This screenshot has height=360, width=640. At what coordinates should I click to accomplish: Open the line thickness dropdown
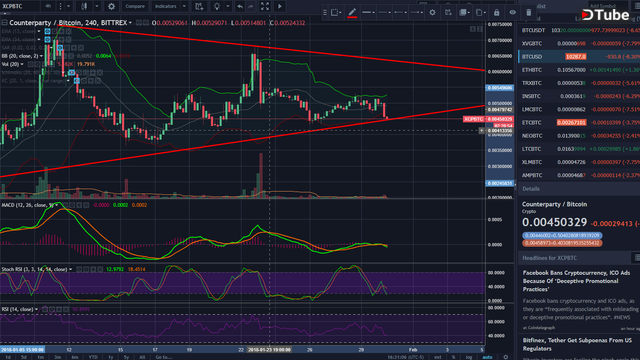pos(368,13)
